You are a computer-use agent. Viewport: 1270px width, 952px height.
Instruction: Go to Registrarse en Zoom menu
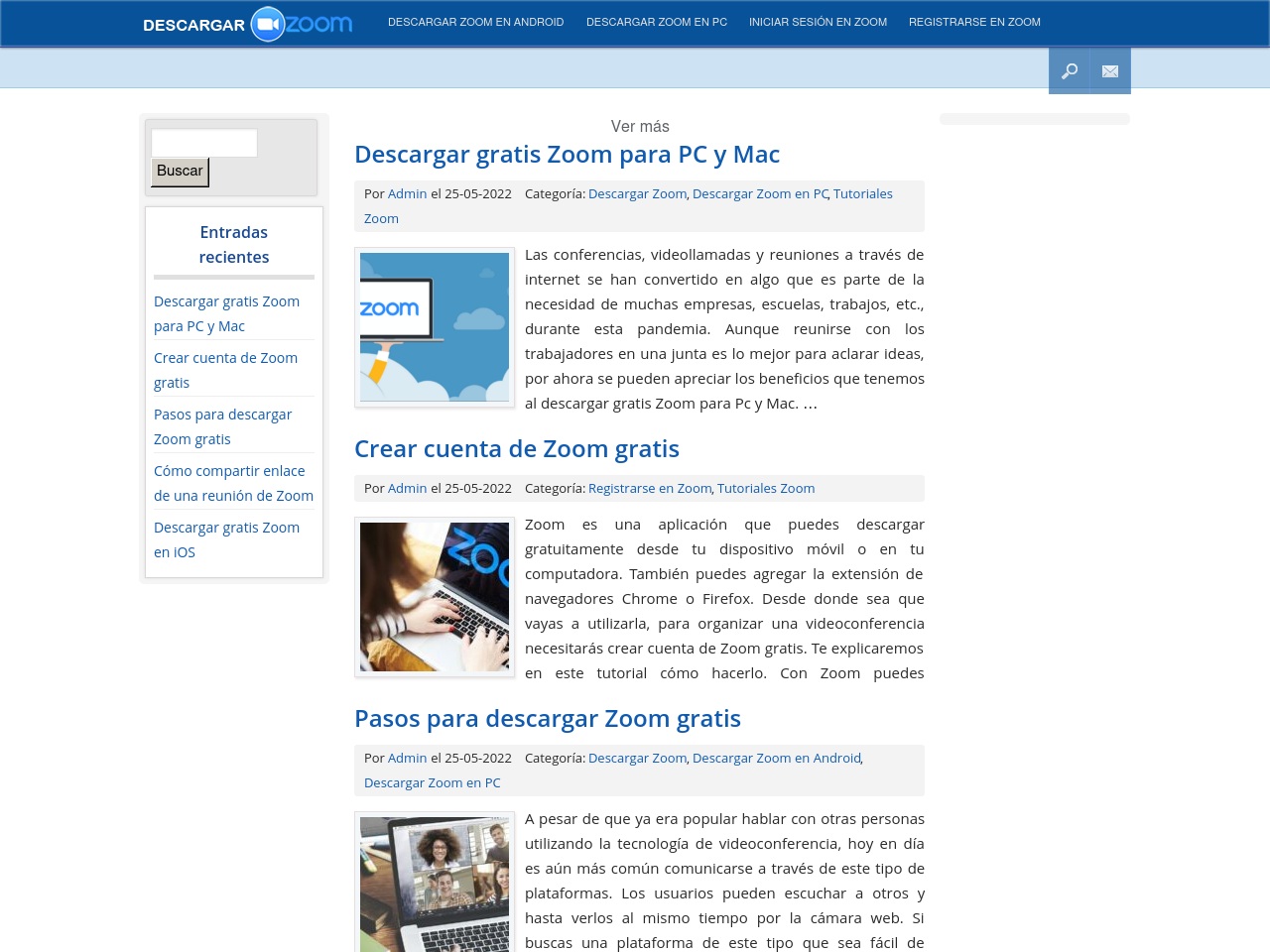974,22
